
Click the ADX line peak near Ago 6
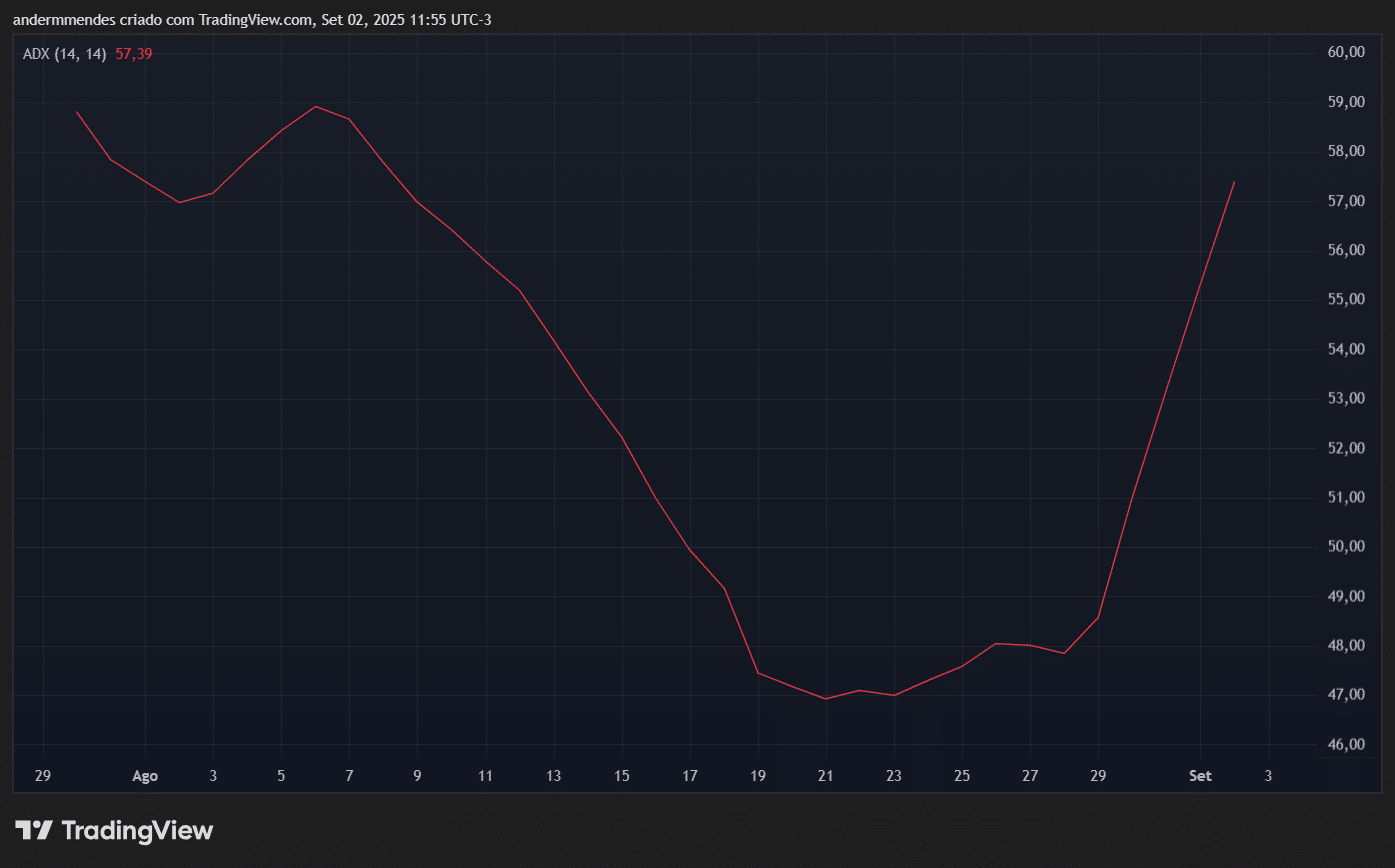click(x=316, y=106)
